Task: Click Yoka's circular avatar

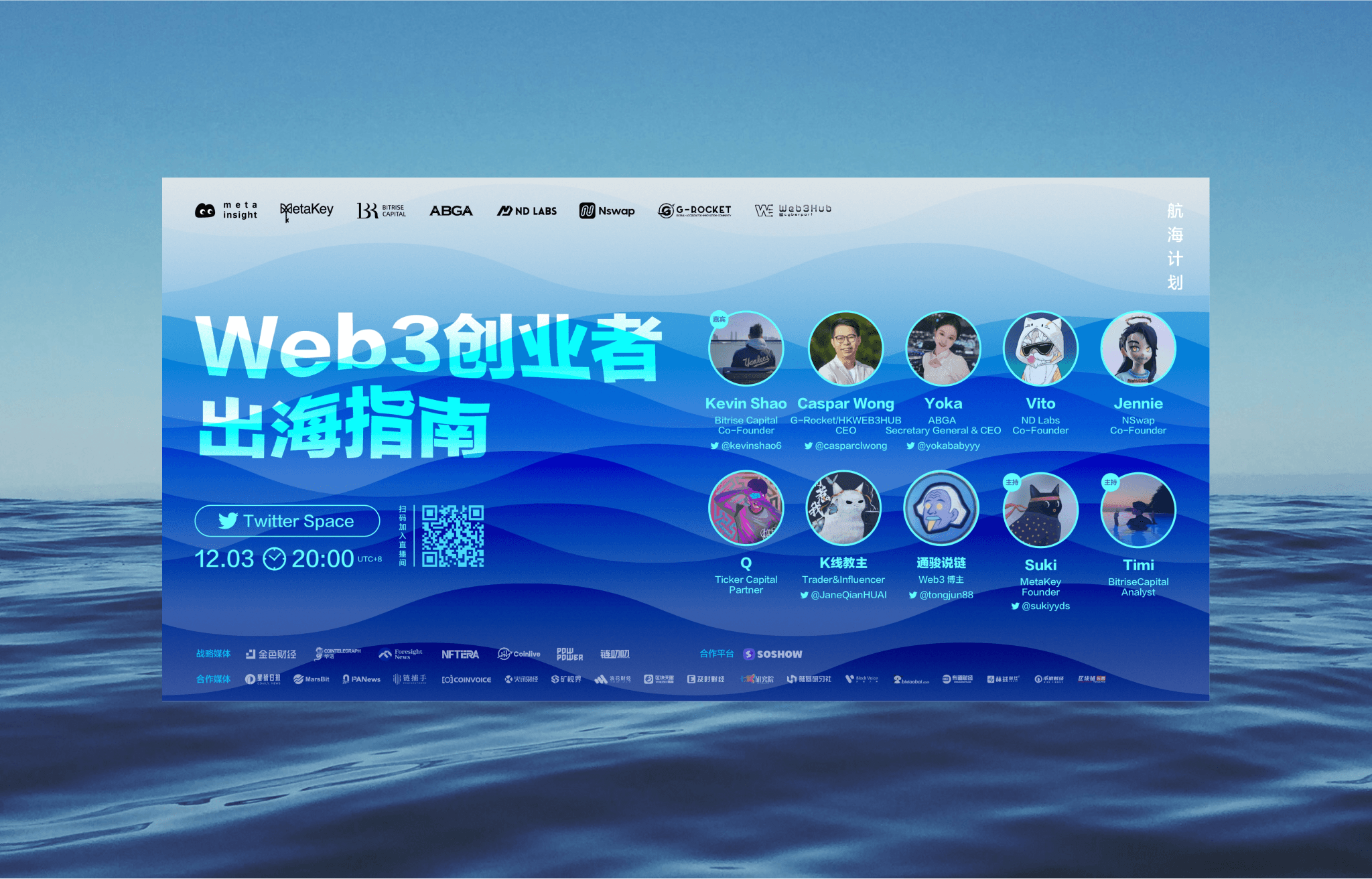Action: click(x=943, y=348)
